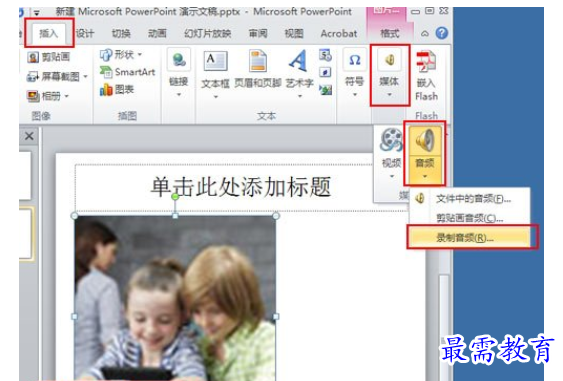This screenshot has height=381, width=563.
Task: Click the 音频 audio speaker icon
Action: coord(425,140)
